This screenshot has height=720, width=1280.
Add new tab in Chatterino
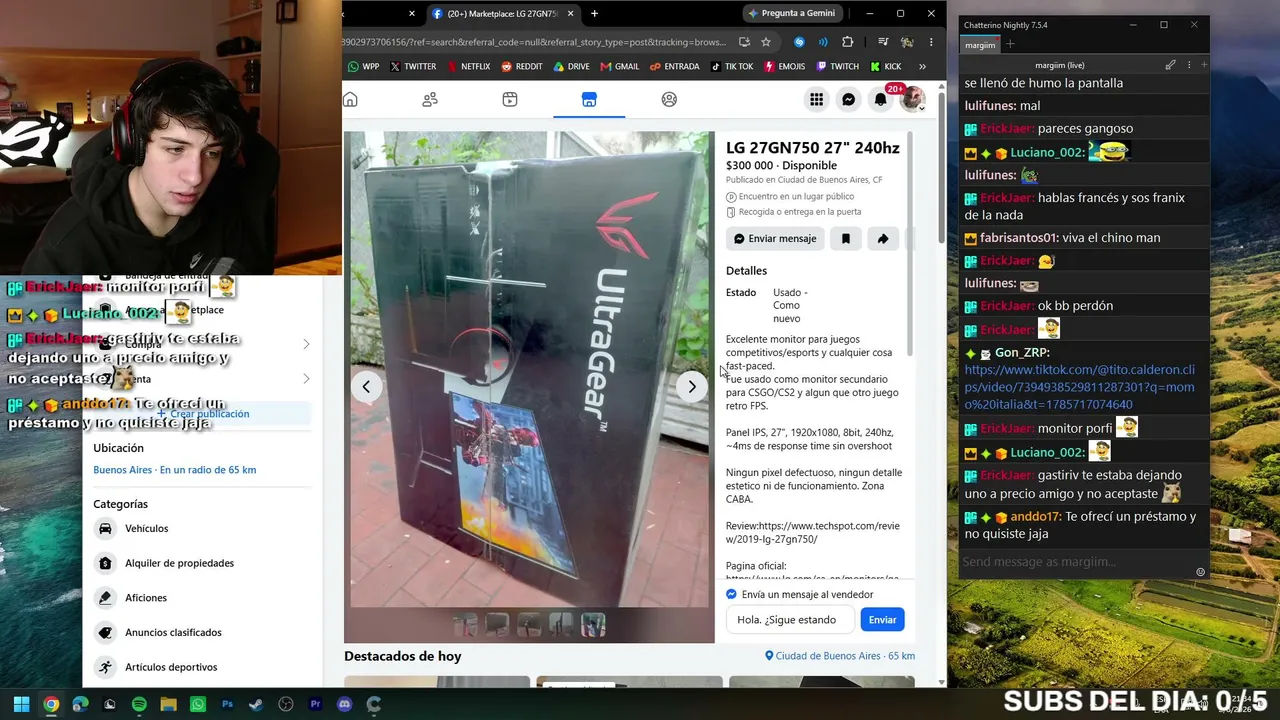tap(1010, 45)
